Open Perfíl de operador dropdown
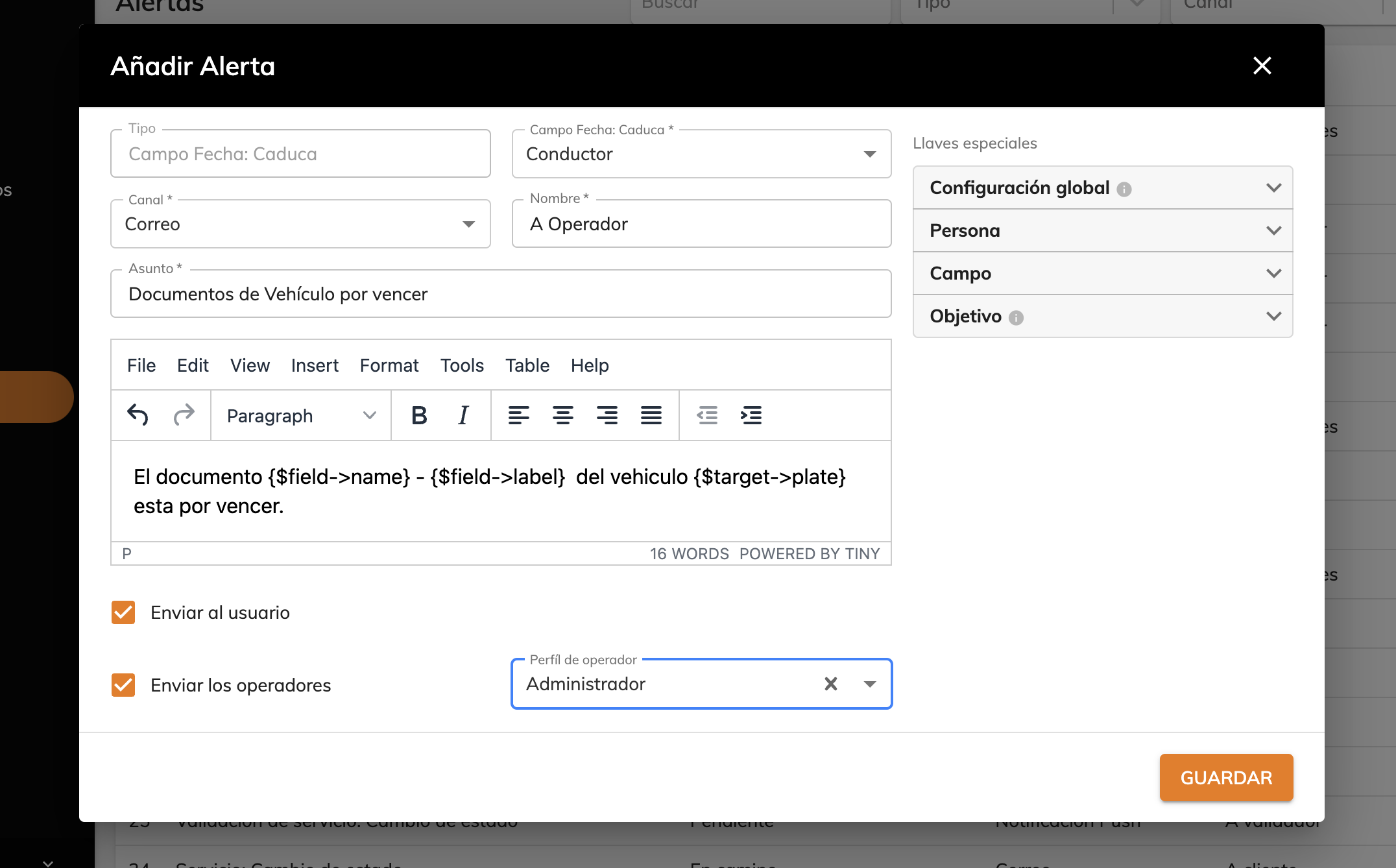 (870, 684)
